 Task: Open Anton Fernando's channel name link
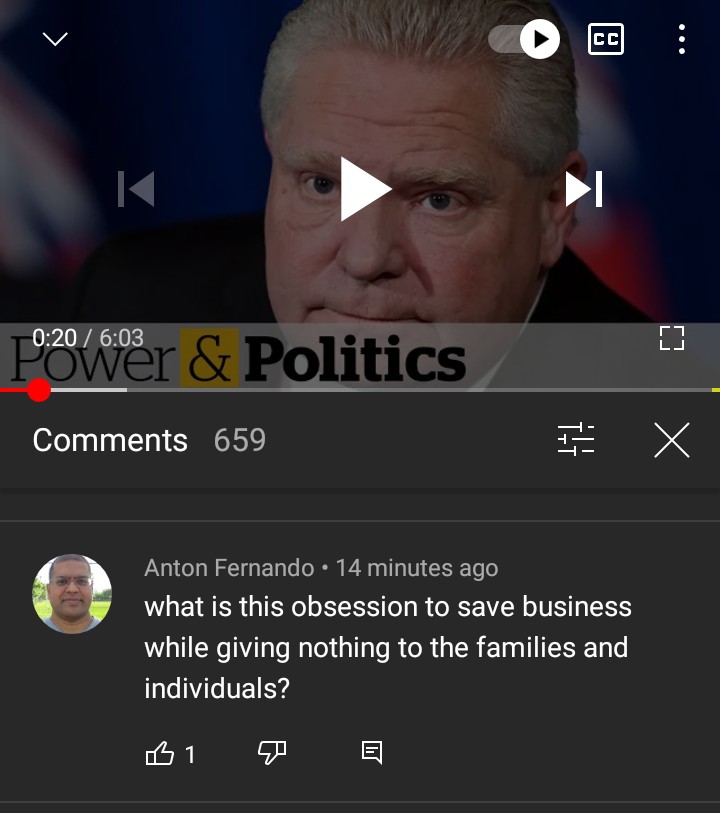(x=229, y=568)
